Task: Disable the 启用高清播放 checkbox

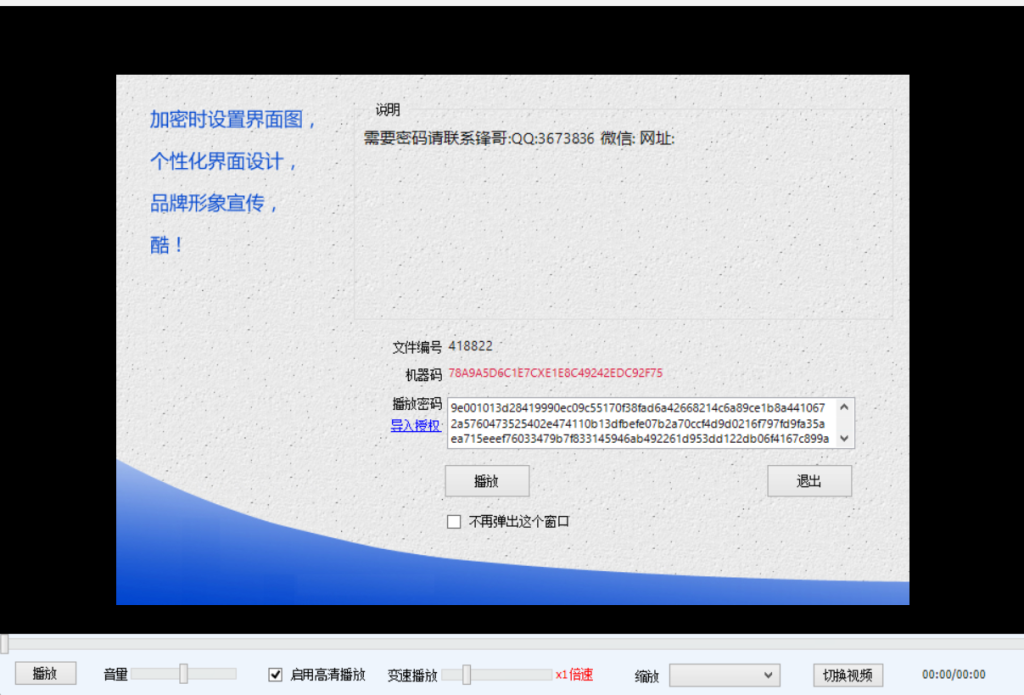Action: pyautogui.click(x=275, y=675)
